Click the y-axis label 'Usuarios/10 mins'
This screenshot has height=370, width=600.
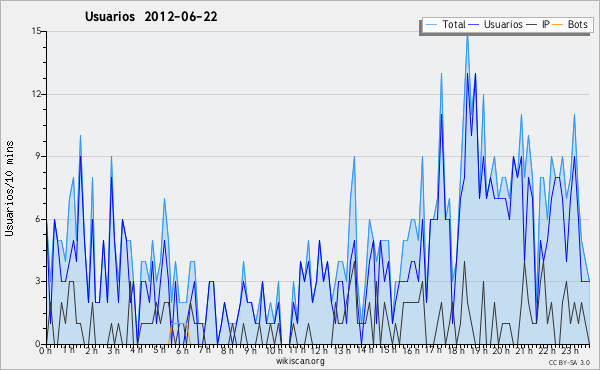(x=9, y=188)
